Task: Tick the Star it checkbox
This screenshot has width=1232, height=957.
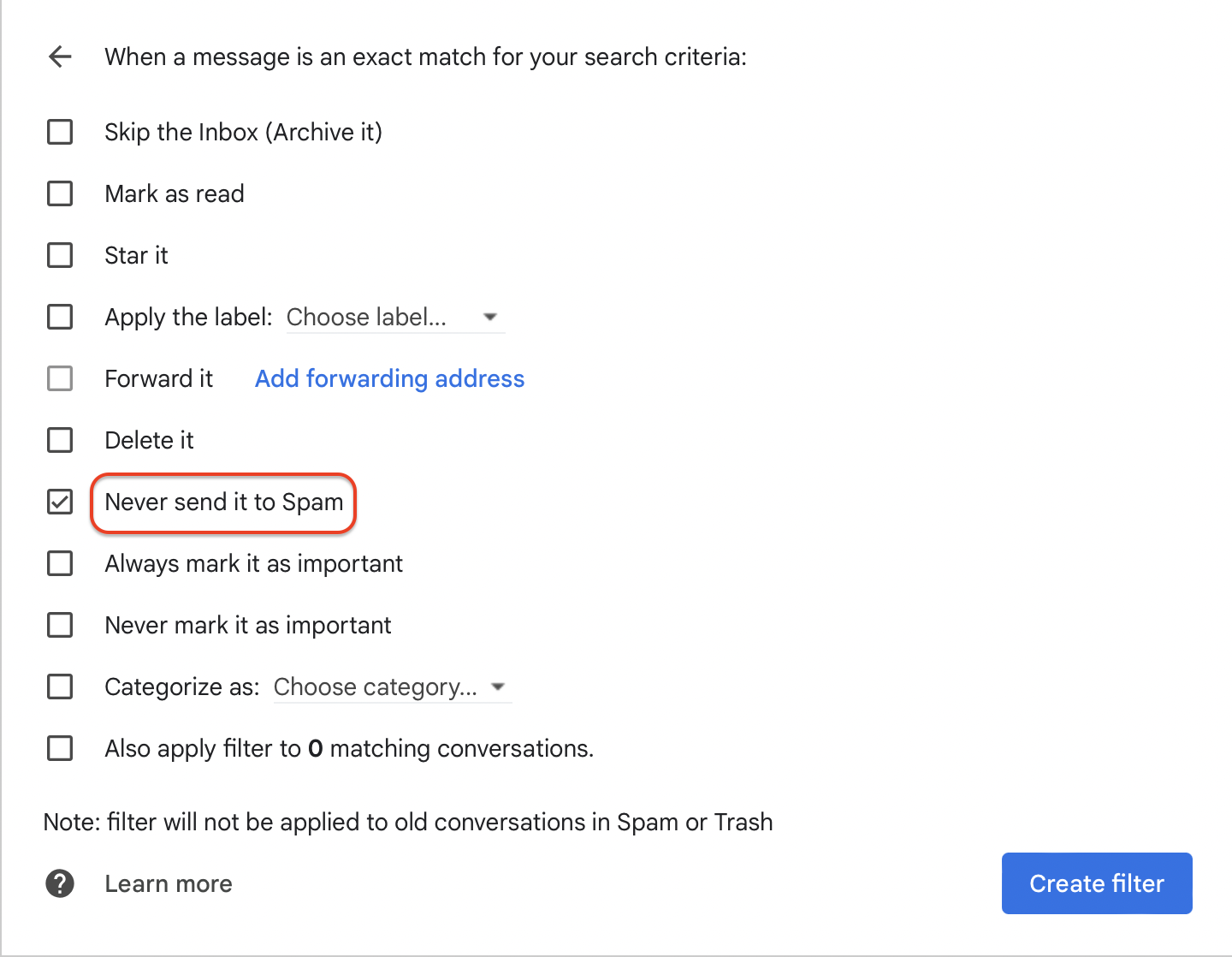Action: coord(60,256)
